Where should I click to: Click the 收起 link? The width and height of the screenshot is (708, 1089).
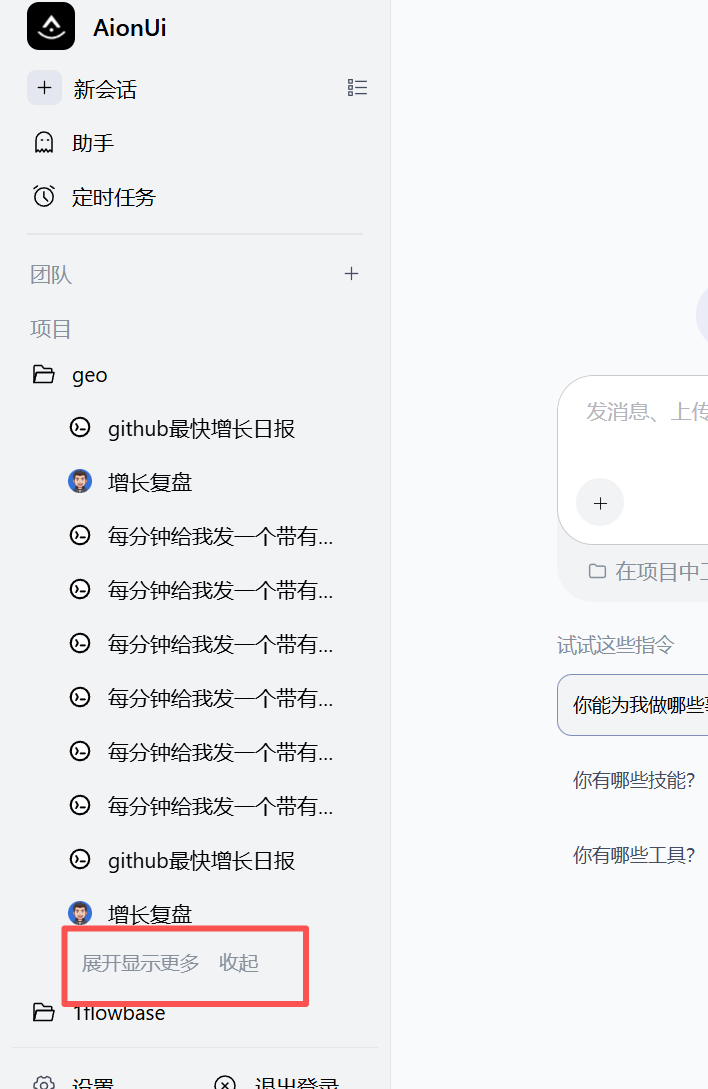point(239,963)
